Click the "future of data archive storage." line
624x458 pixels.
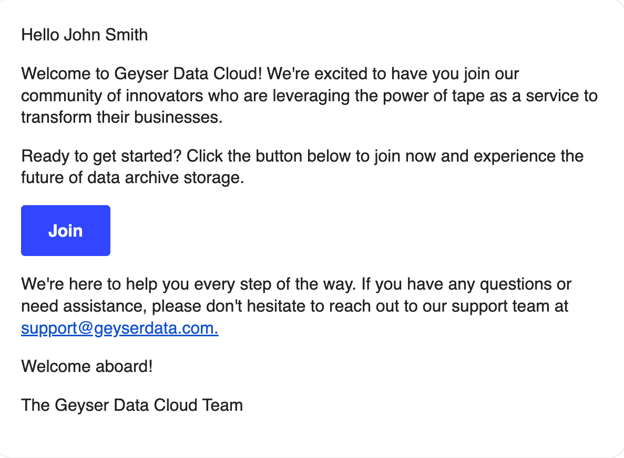[x=131, y=179]
